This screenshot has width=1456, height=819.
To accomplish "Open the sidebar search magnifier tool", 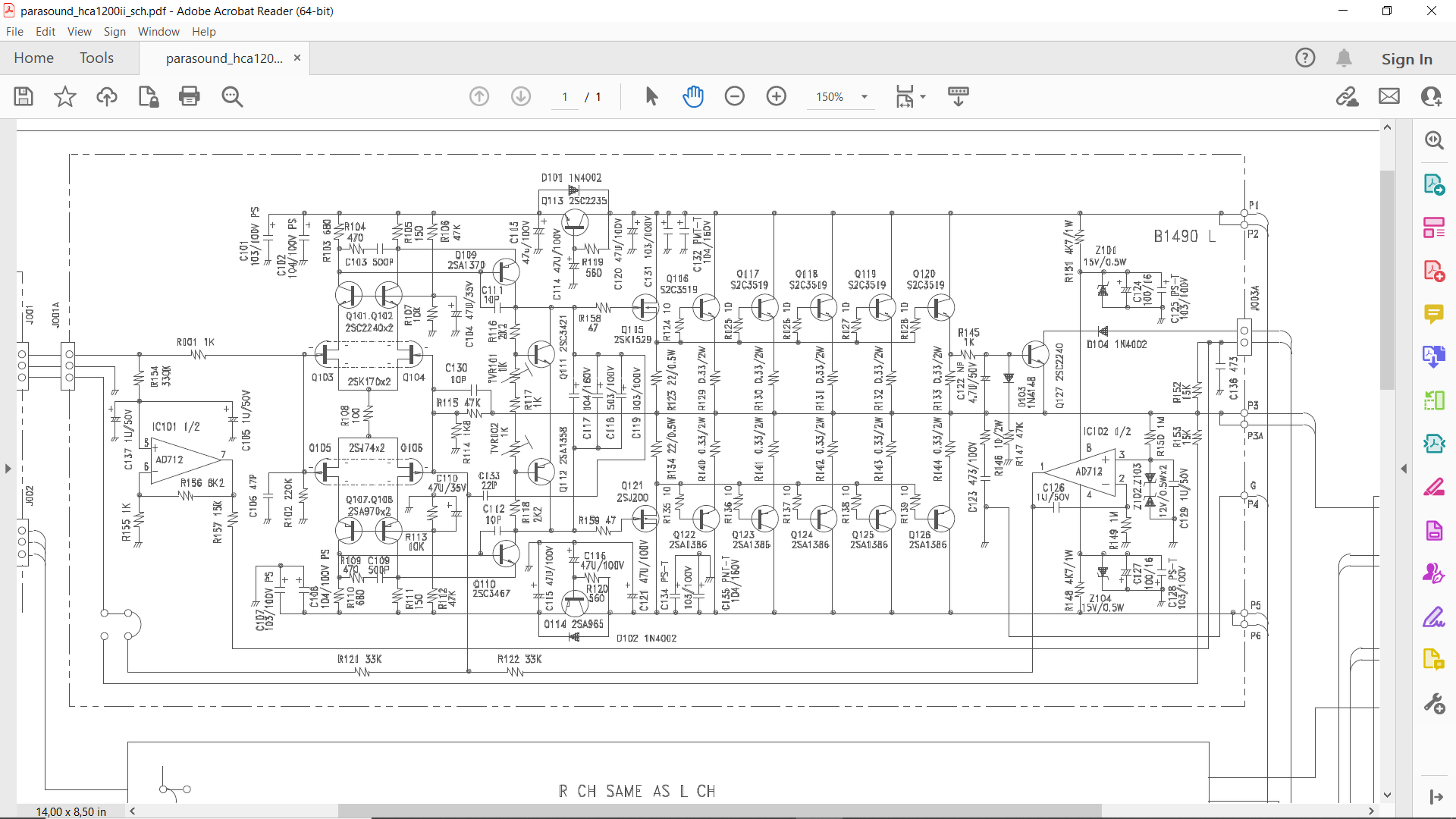I will point(1434,140).
